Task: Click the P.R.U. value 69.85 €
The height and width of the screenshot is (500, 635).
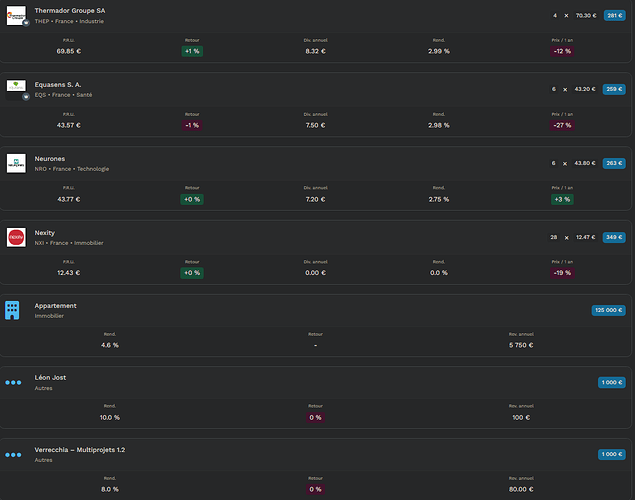Action: (x=68, y=51)
